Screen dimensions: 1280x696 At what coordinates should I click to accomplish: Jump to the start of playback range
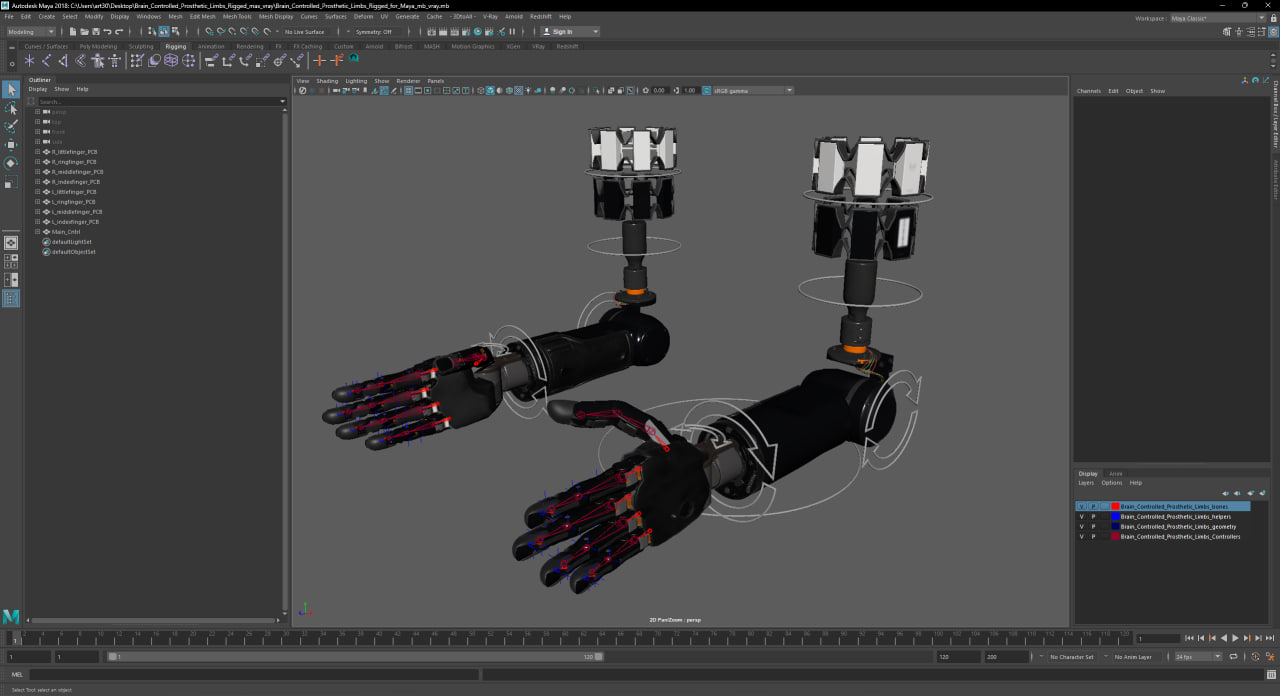(1189, 638)
